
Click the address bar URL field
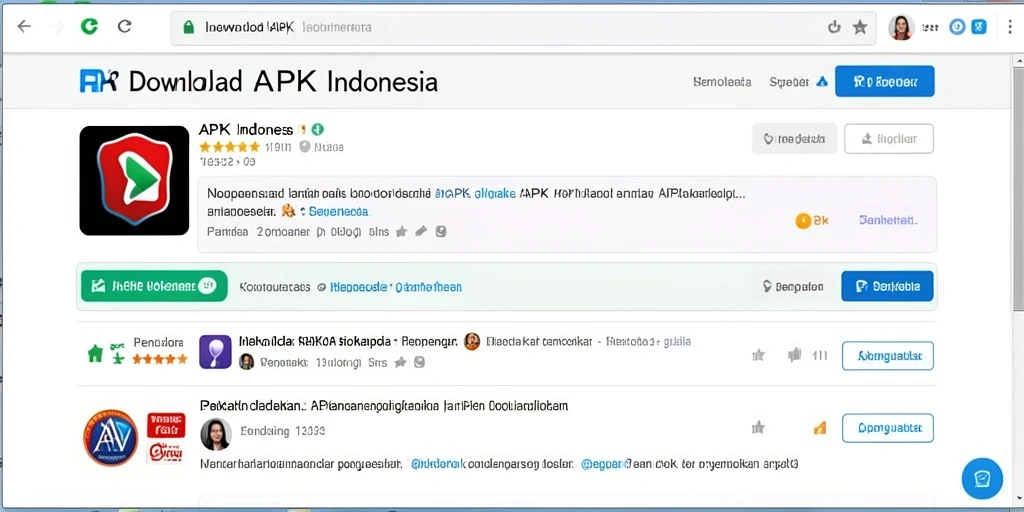tap(522, 27)
